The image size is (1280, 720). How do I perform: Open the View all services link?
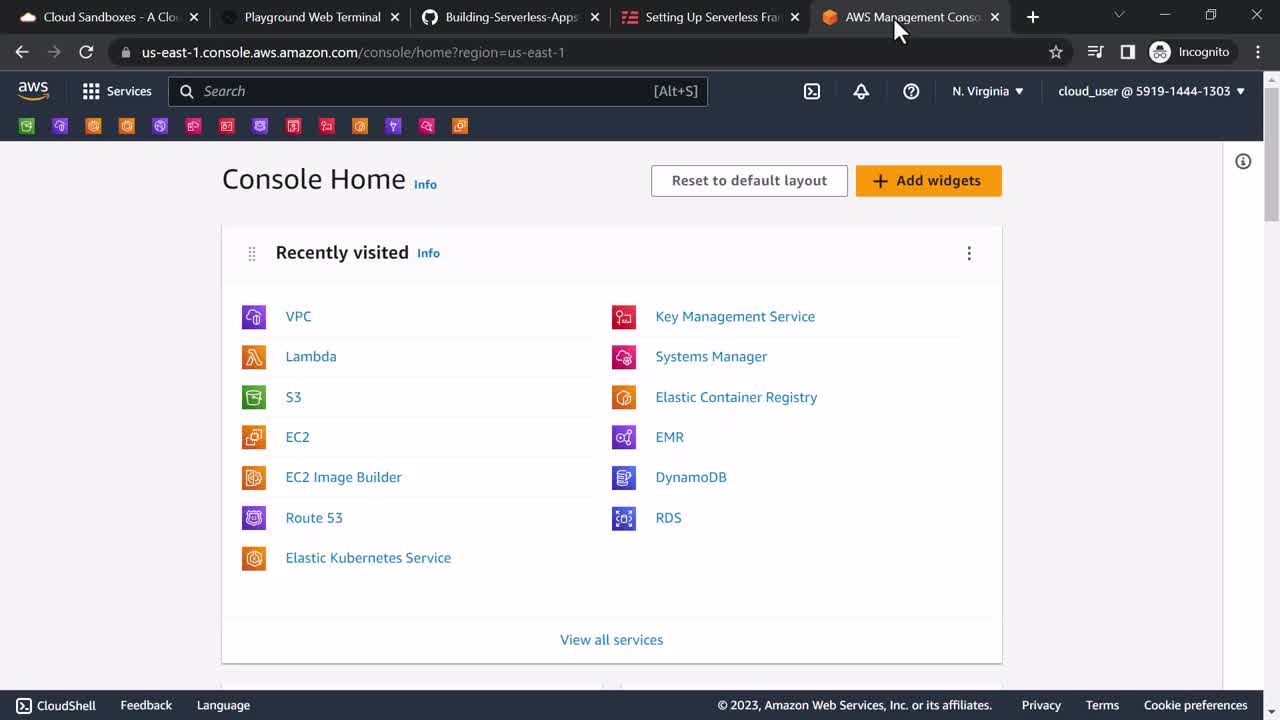click(611, 640)
